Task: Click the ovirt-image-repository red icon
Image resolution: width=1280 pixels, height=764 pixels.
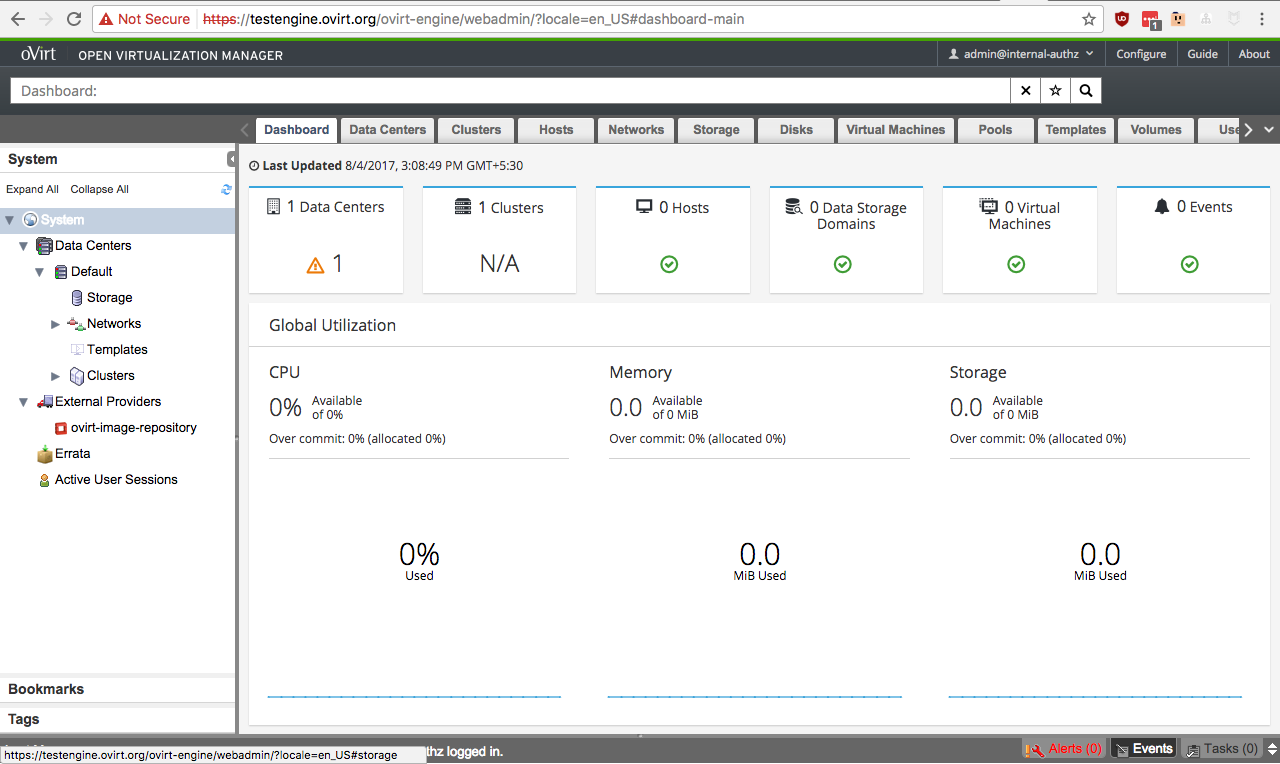Action: (61, 428)
